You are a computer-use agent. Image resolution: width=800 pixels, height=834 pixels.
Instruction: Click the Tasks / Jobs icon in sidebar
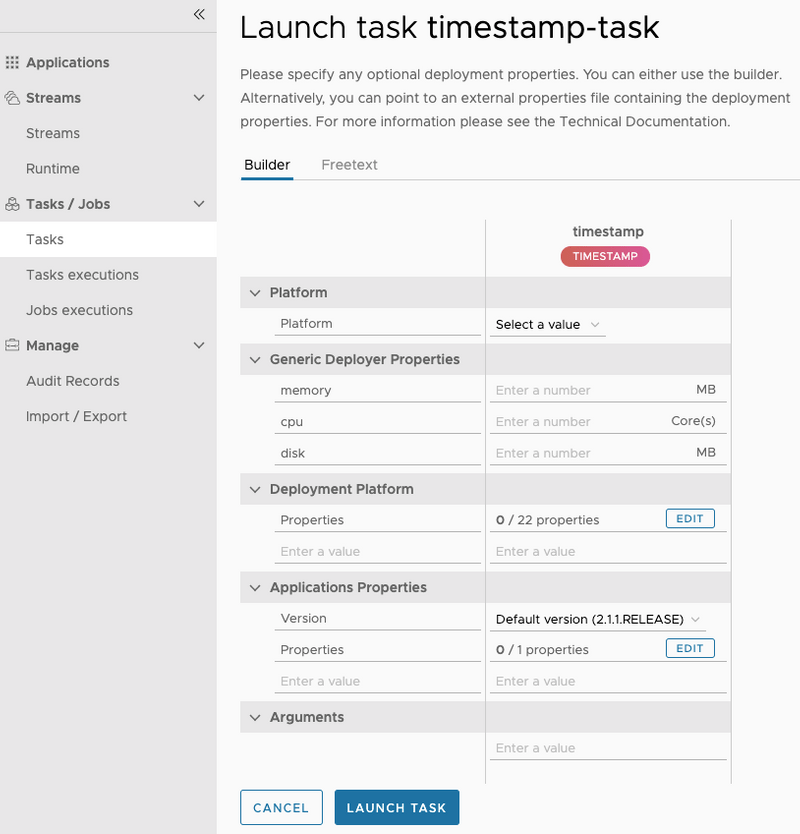pyautogui.click(x=13, y=204)
